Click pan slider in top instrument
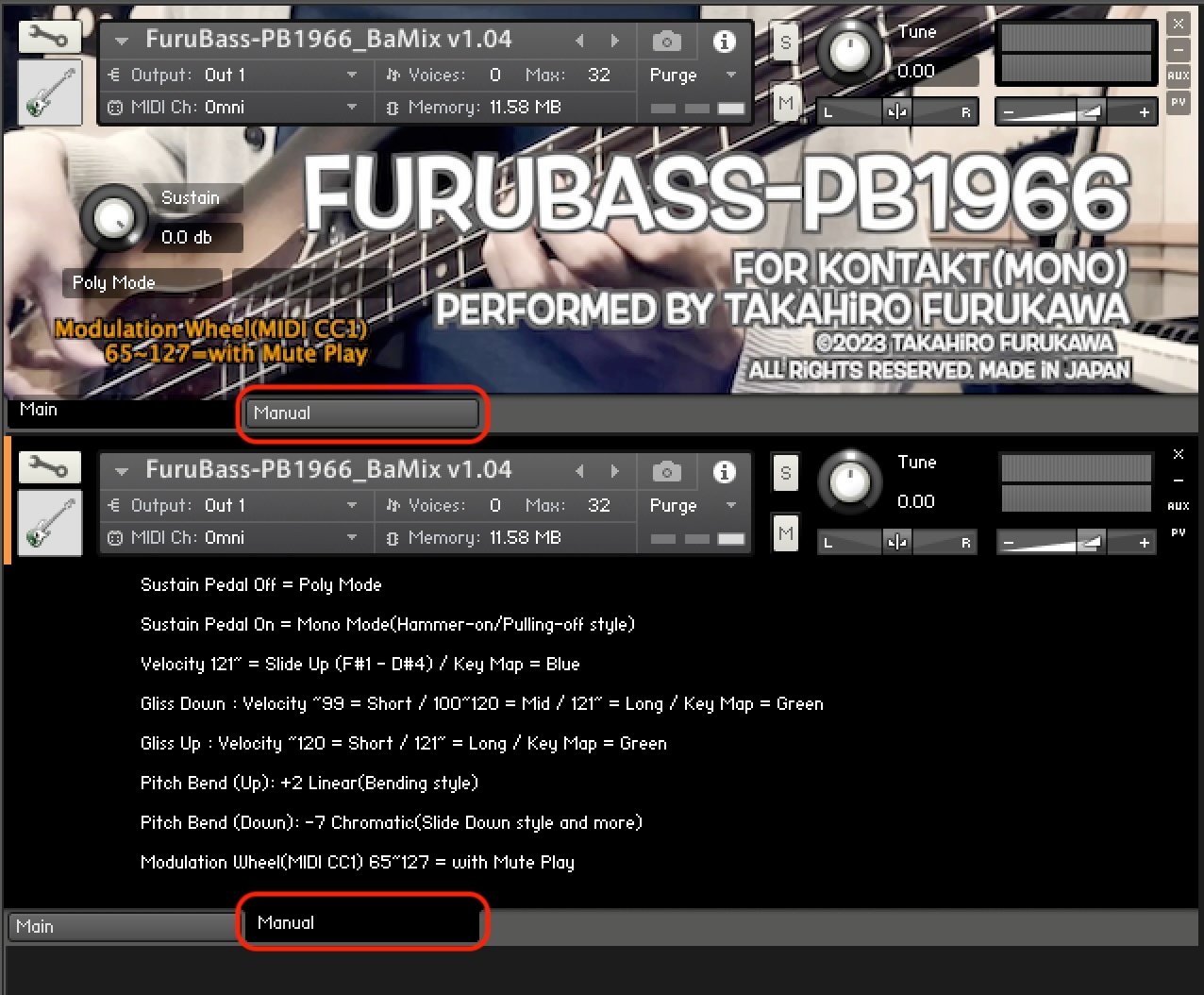Screen dimensions: 1204x995 click(896, 111)
